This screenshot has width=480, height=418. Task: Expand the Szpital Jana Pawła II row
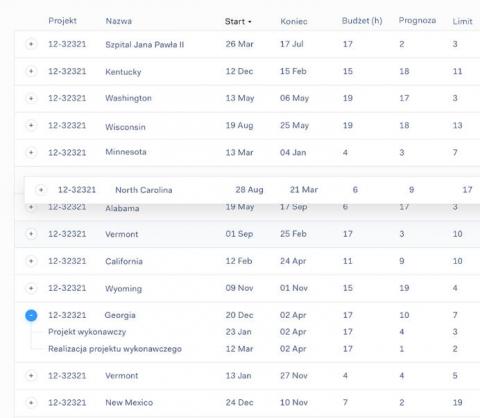point(31,44)
